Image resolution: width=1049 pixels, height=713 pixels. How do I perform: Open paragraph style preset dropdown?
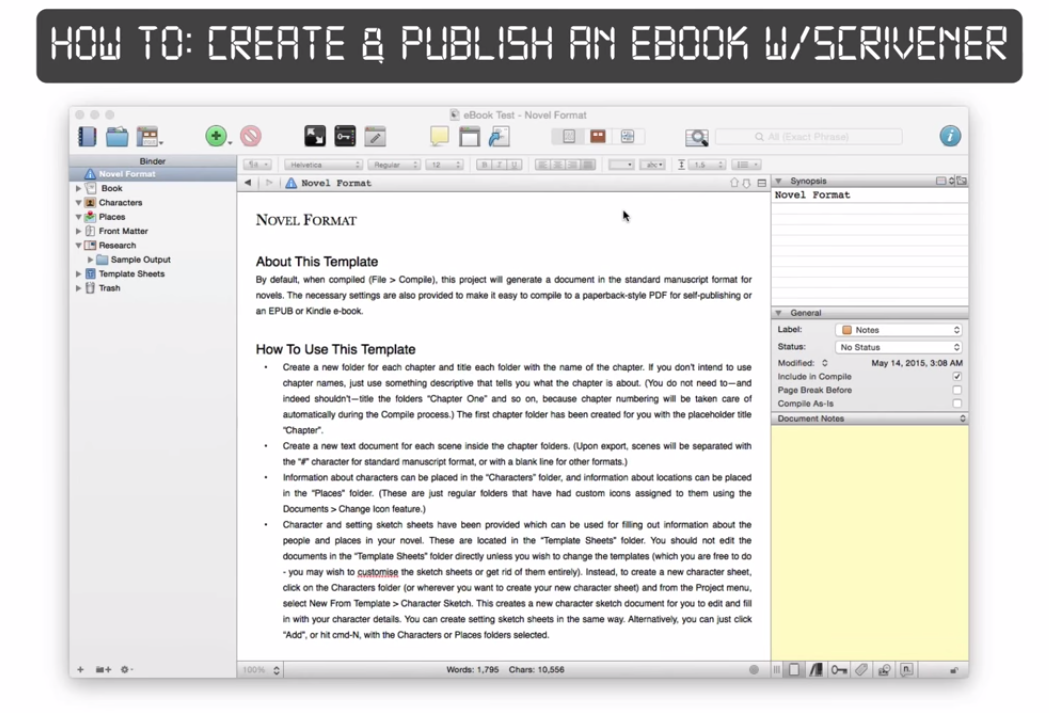pyautogui.click(x=257, y=165)
